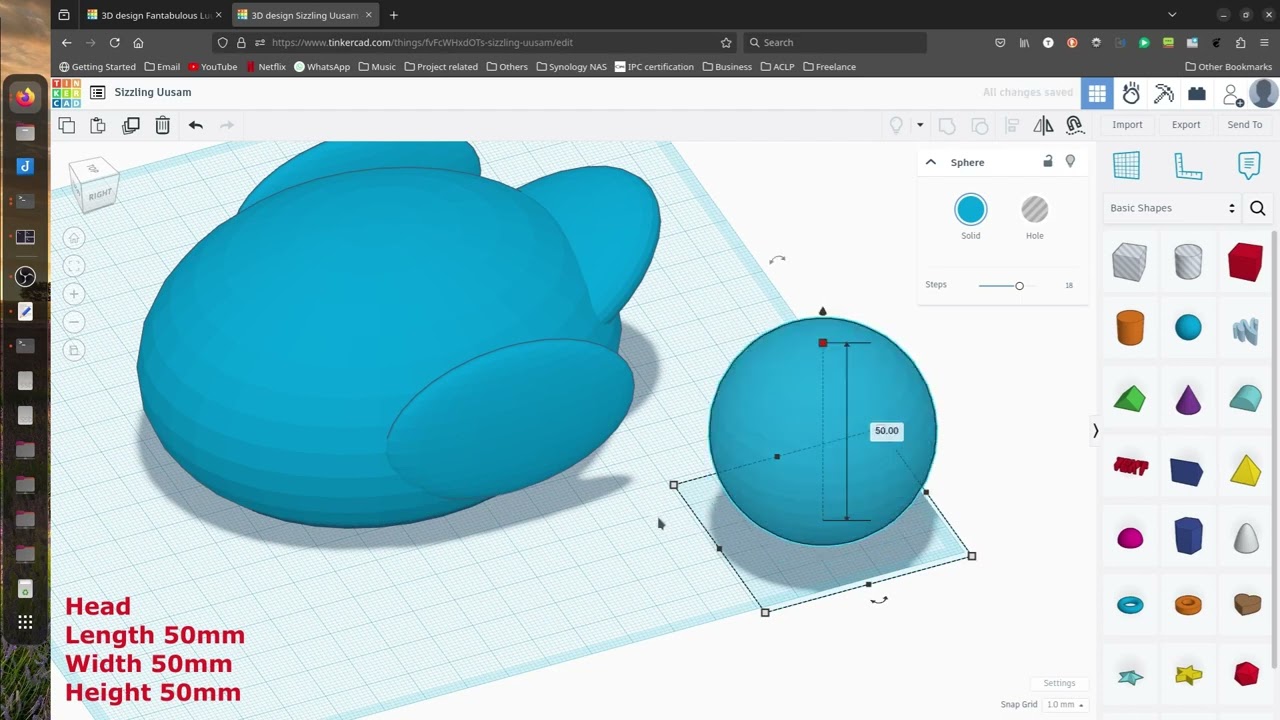Click the Copy icon in Tinkercad toolbar
This screenshot has width=1280, height=720.
pos(66,125)
